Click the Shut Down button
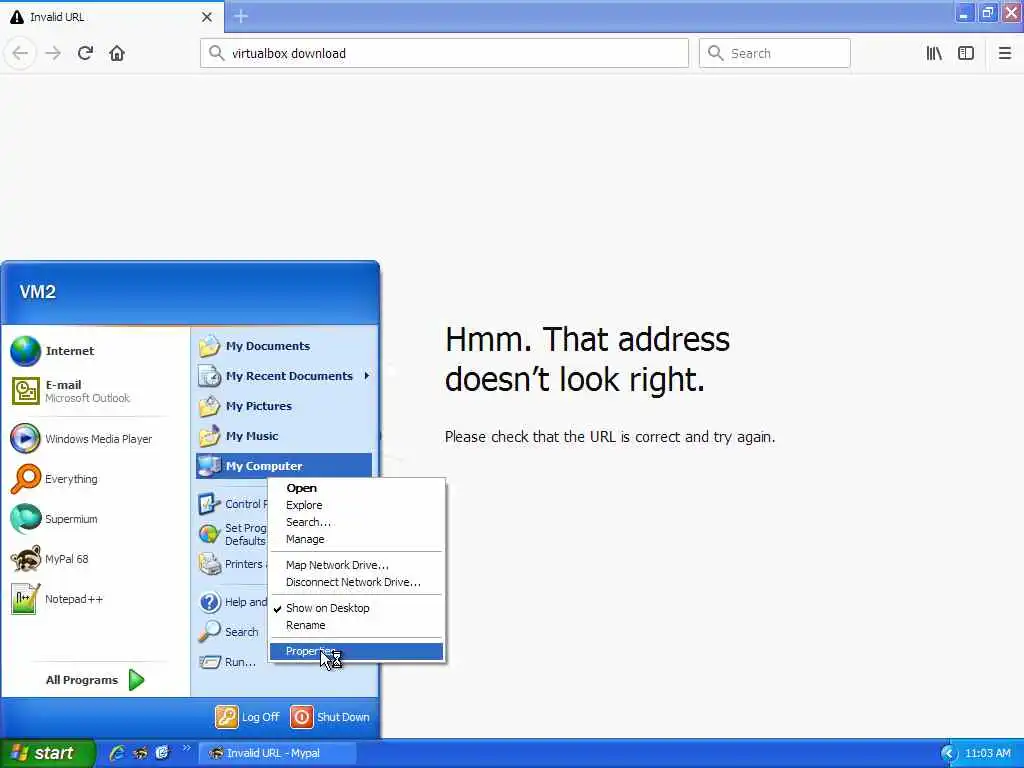Screen dimensions: 1024x768 [330, 717]
